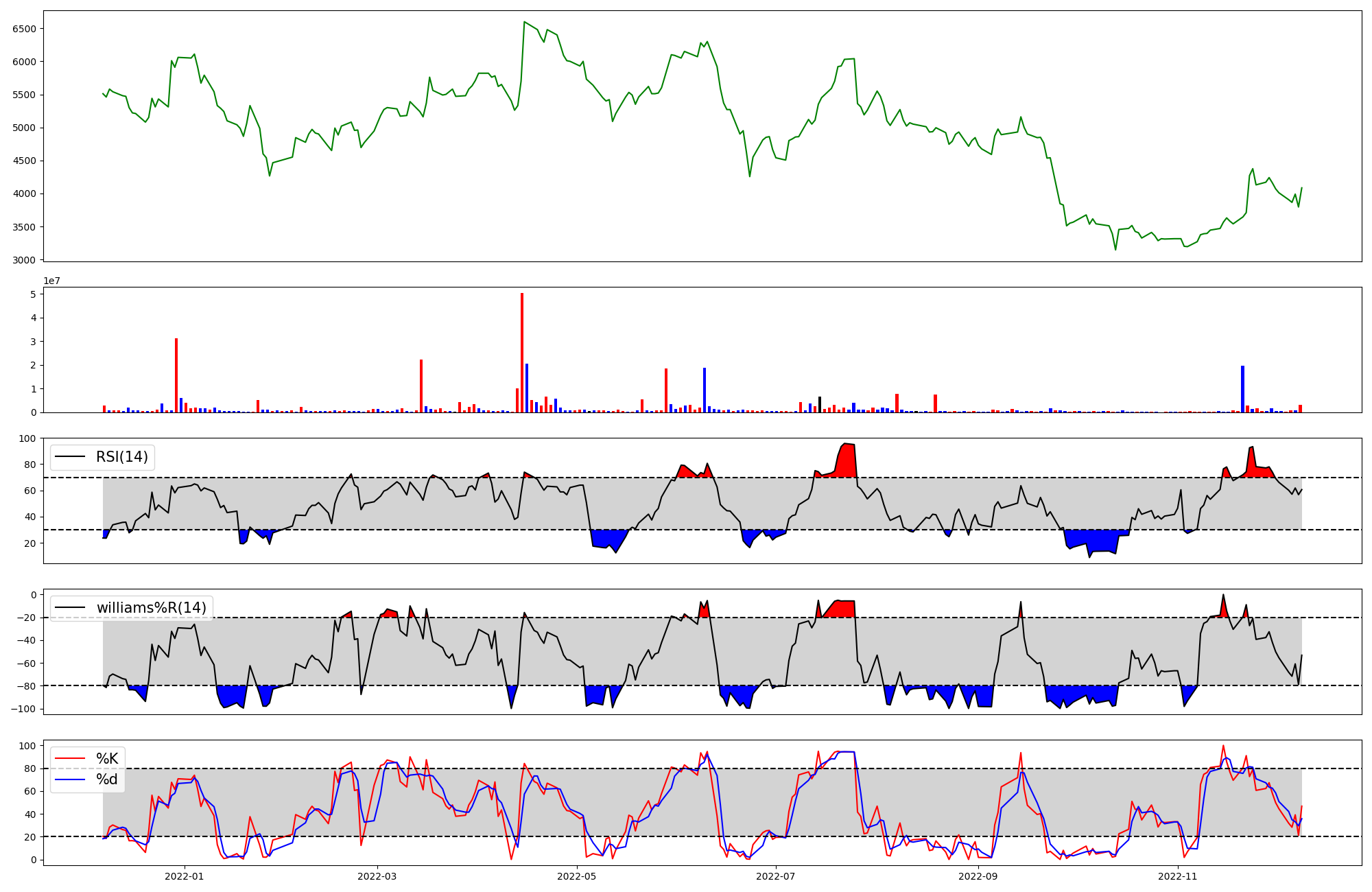Click the tall blue volume bar in November
Image resolution: width=1372 pixels, height=892 pixels.
[1242, 389]
